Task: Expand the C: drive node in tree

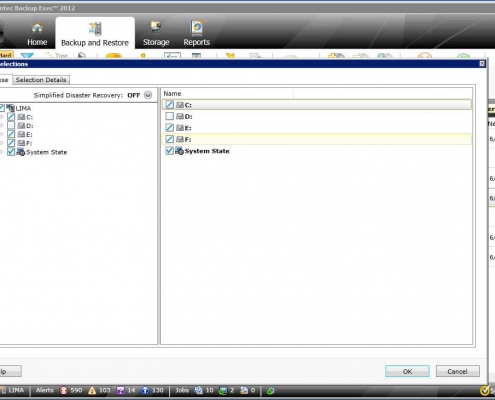Action: pyautogui.click(x=2, y=117)
